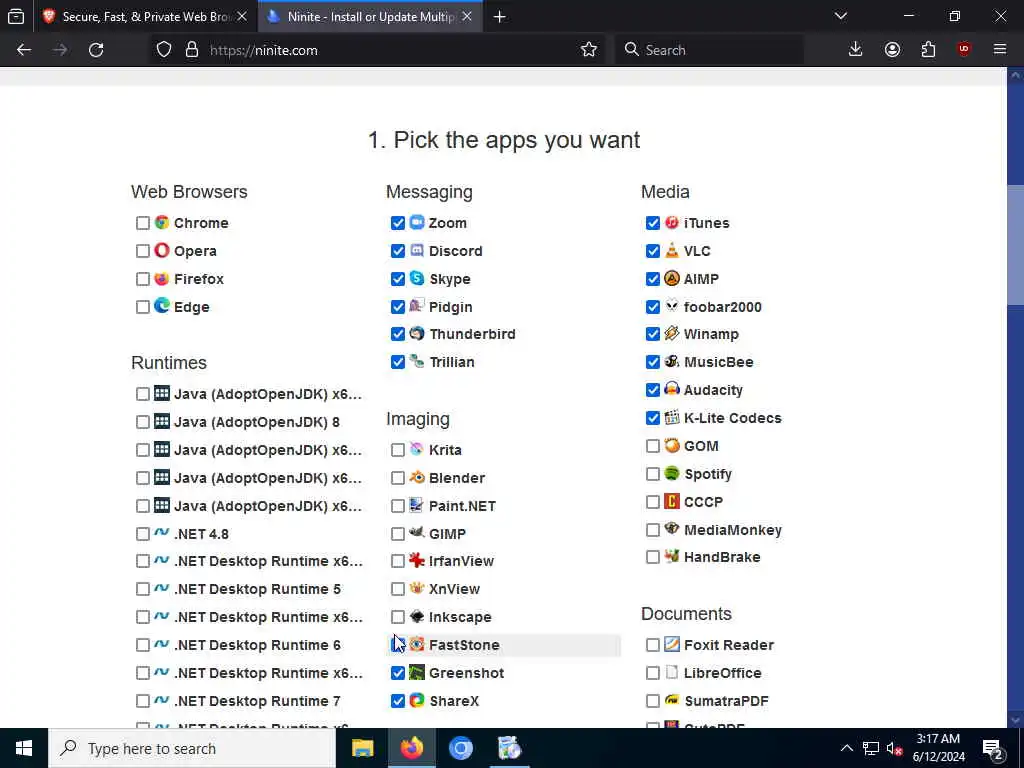Check the MediaMonkey checkbox
The image size is (1024, 768).
tap(653, 530)
